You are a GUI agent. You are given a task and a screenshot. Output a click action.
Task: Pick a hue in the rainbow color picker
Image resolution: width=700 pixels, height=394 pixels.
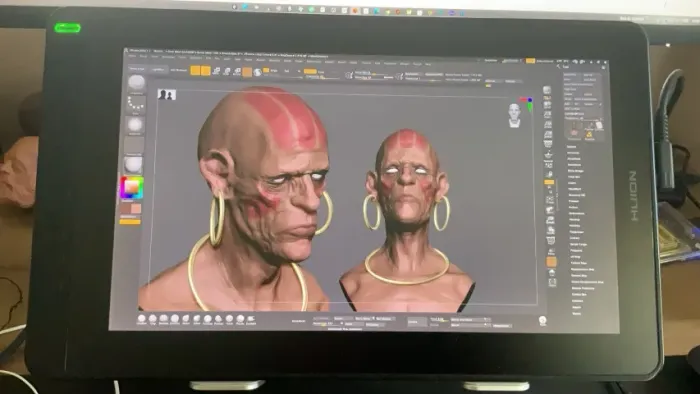click(x=131, y=187)
